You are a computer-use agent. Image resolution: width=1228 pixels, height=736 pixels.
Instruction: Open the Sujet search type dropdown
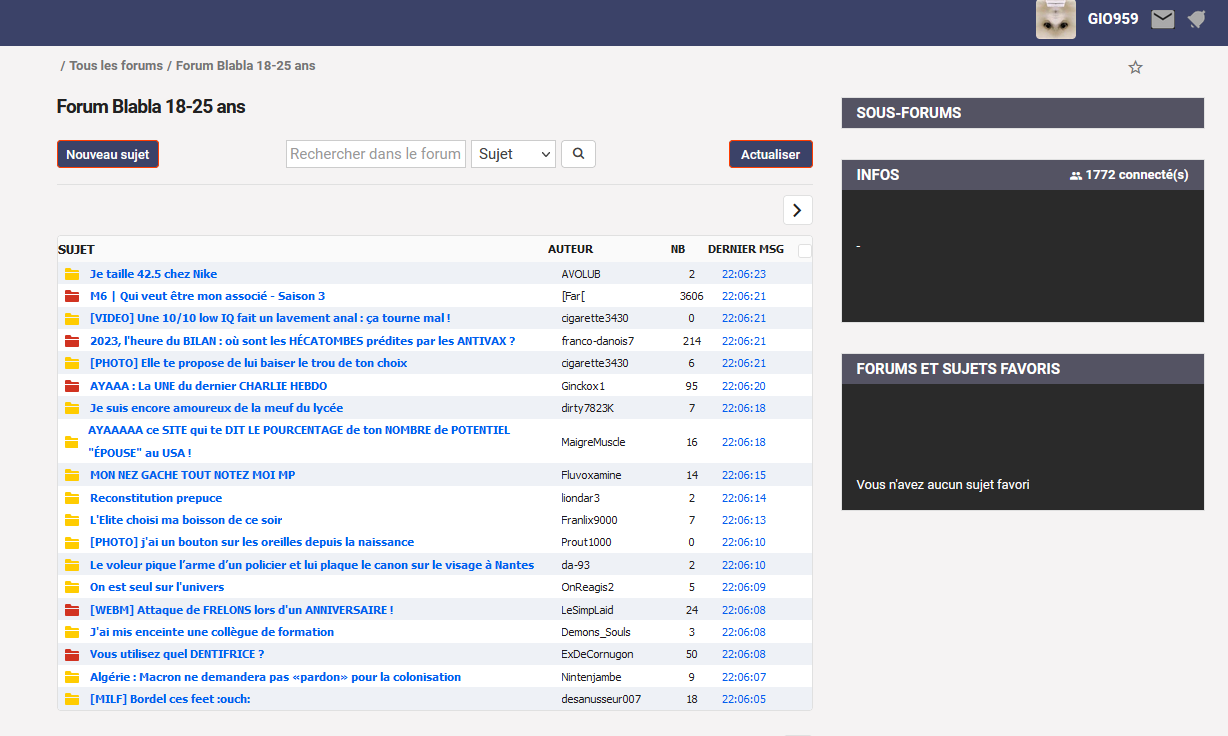(x=513, y=154)
